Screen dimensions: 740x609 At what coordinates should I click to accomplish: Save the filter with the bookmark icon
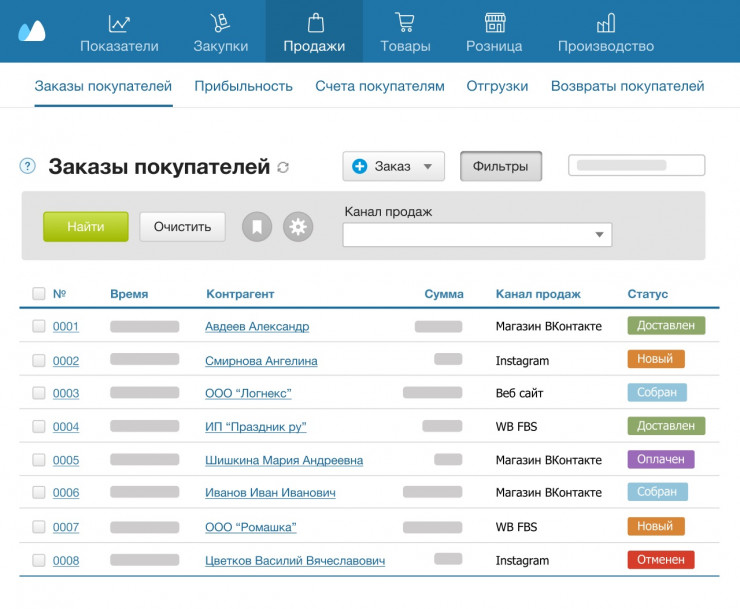257,227
